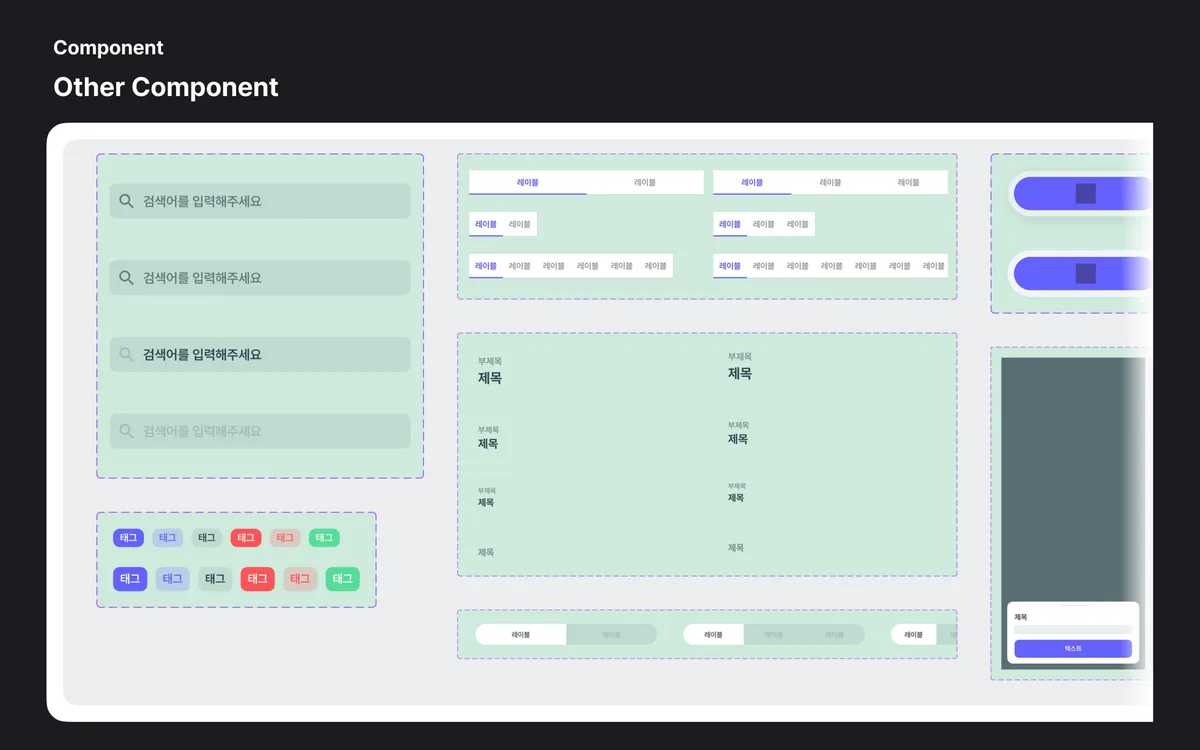Select the large light purple 태그 chip
The height and width of the screenshot is (750, 1200).
point(172,579)
